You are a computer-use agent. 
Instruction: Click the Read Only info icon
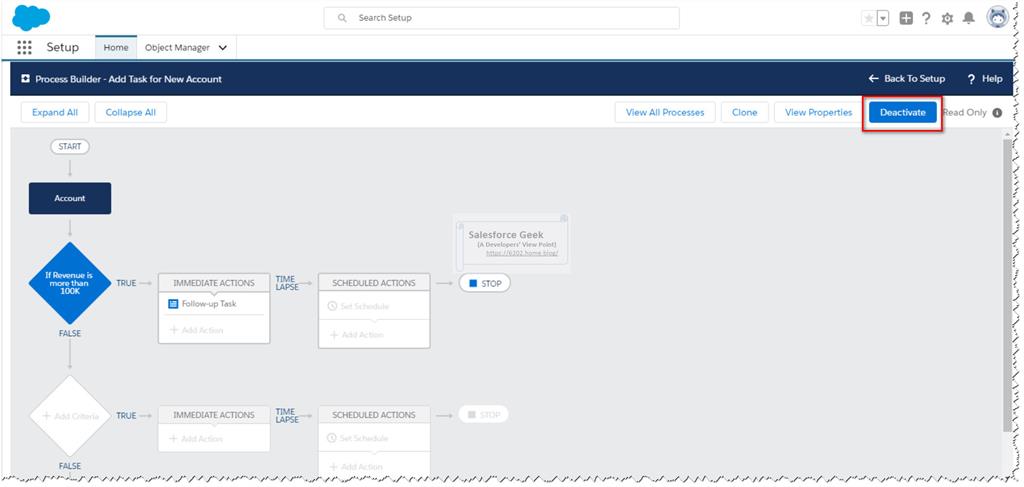point(997,112)
